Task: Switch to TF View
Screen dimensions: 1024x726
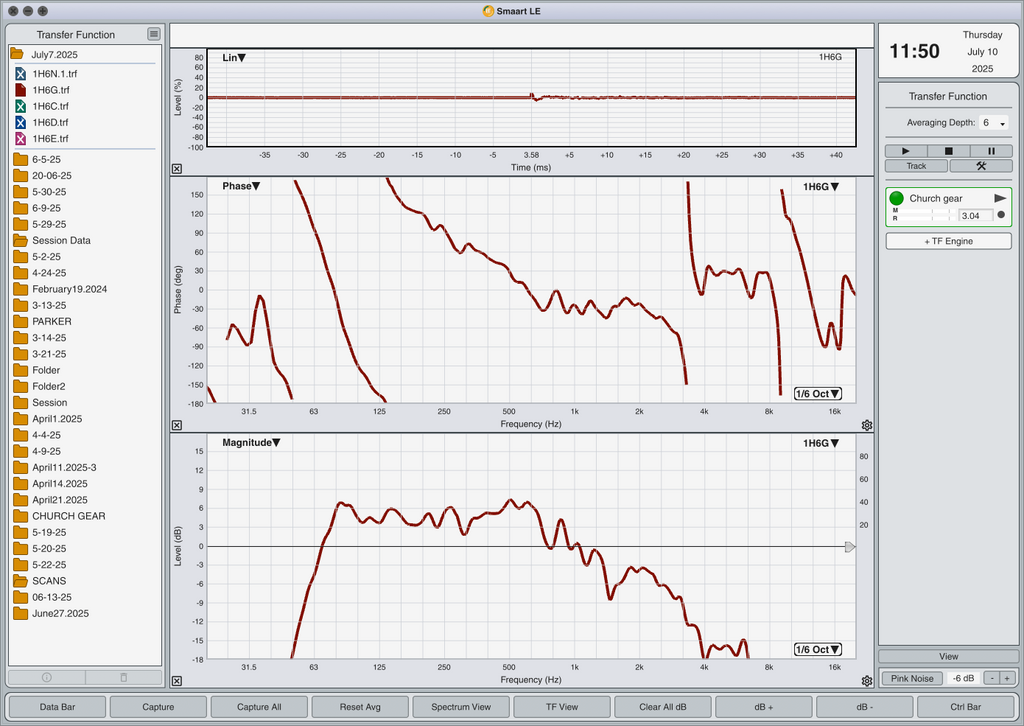Action: [562, 706]
